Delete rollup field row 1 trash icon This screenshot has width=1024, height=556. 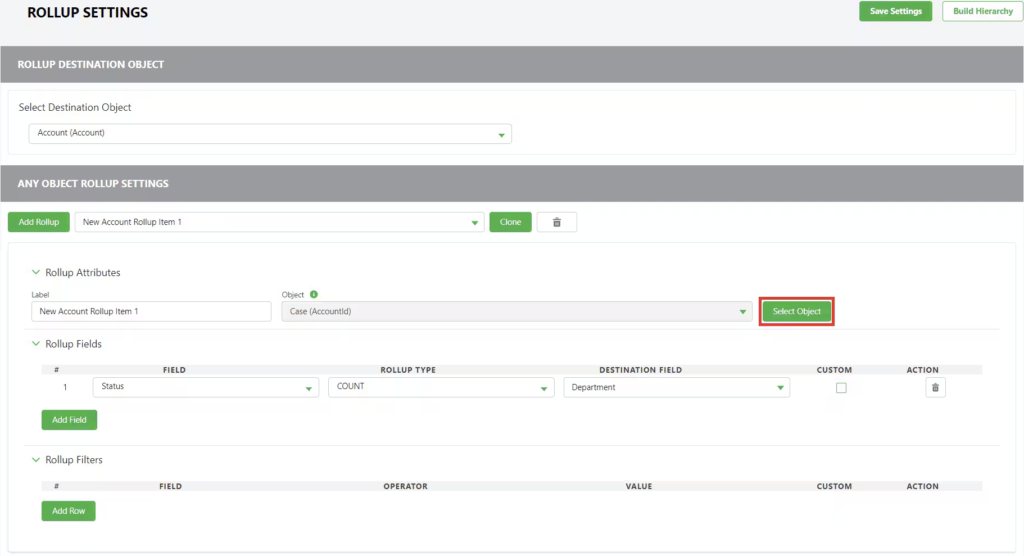[x=935, y=387]
